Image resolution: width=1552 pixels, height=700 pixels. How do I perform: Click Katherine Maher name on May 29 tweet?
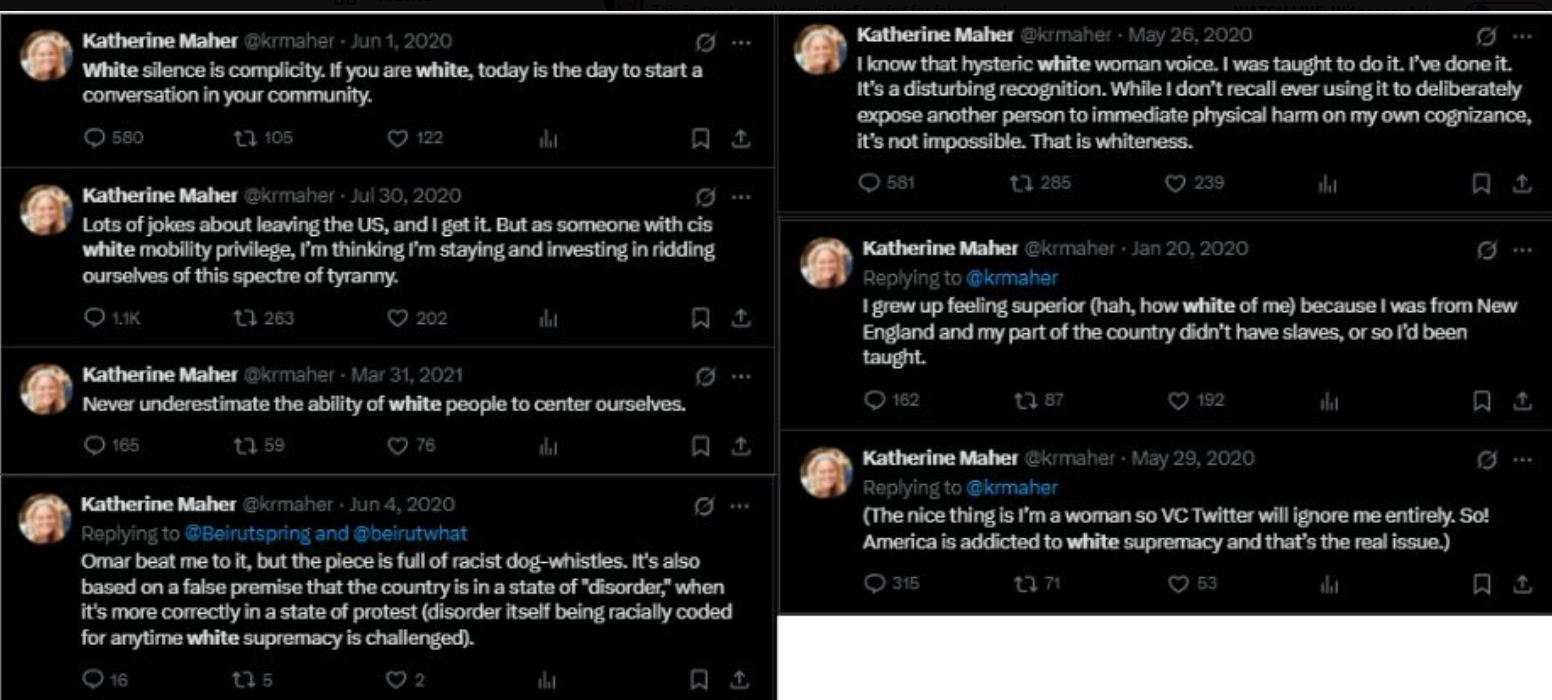coord(939,458)
